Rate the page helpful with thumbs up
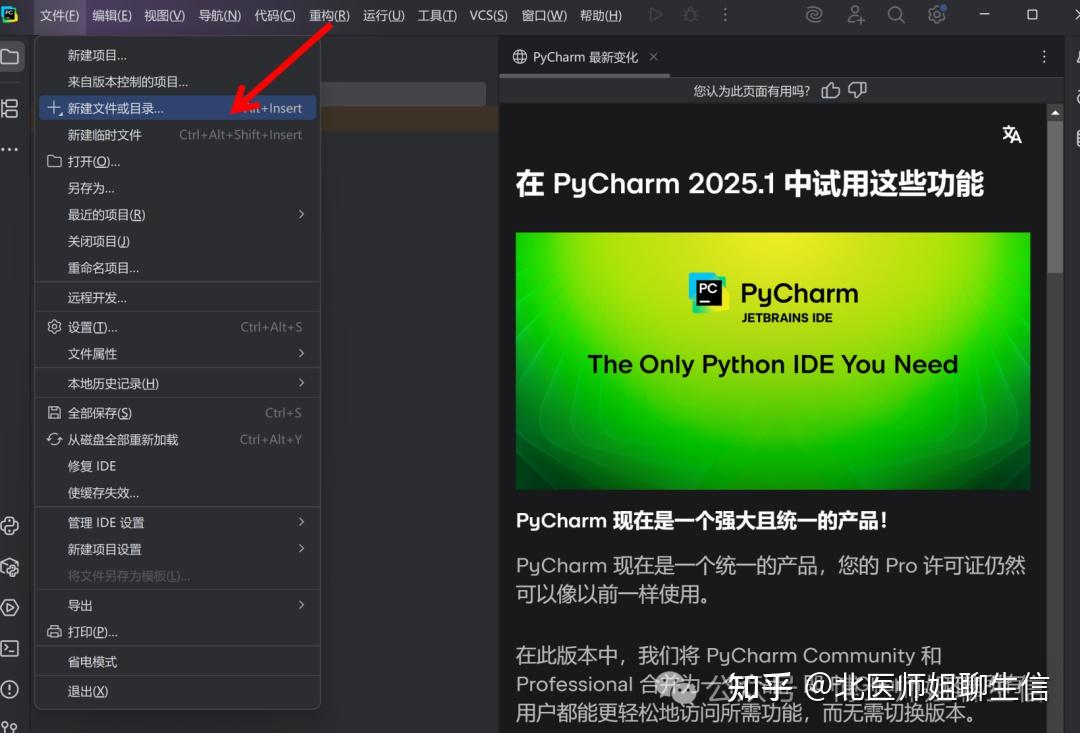The height and width of the screenshot is (733, 1080). coord(830,89)
